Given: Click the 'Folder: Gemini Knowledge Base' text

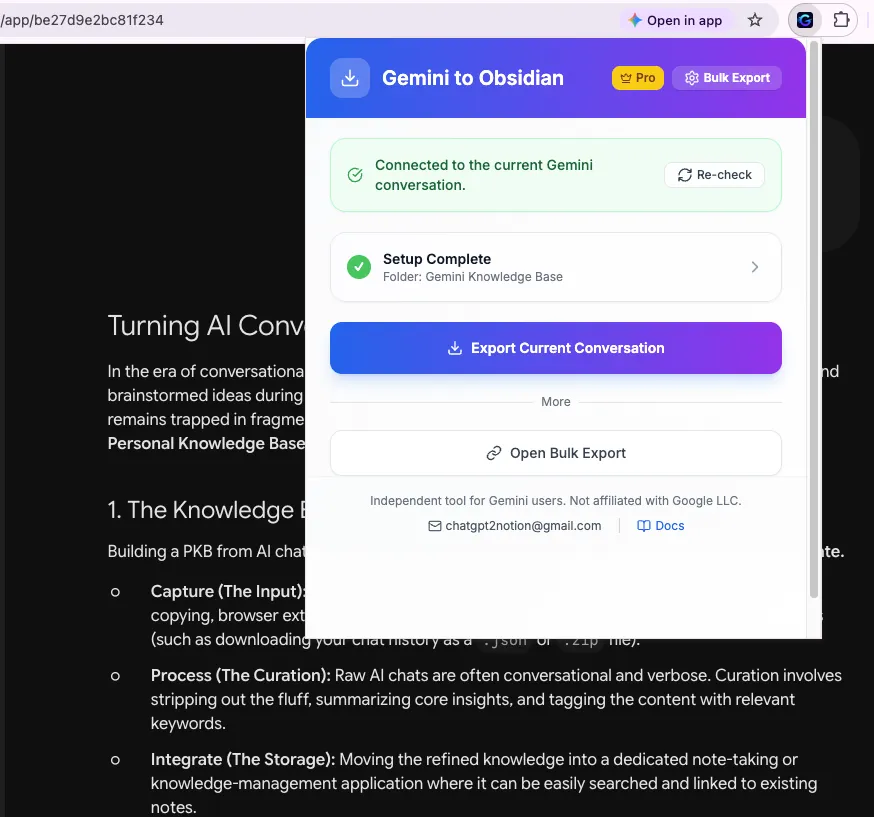Looking at the screenshot, I should (x=473, y=276).
